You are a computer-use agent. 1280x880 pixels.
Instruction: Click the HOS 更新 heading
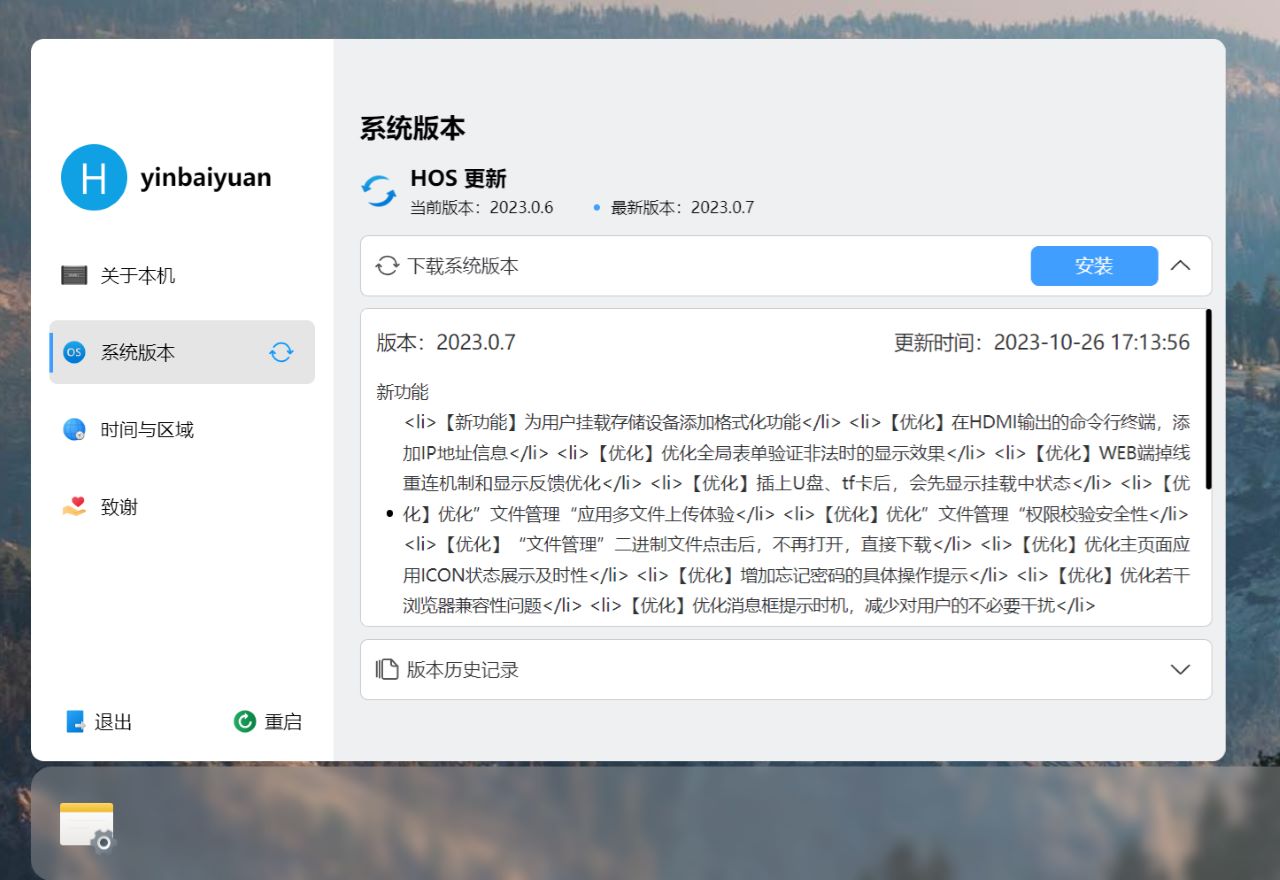[x=458, y=179]
